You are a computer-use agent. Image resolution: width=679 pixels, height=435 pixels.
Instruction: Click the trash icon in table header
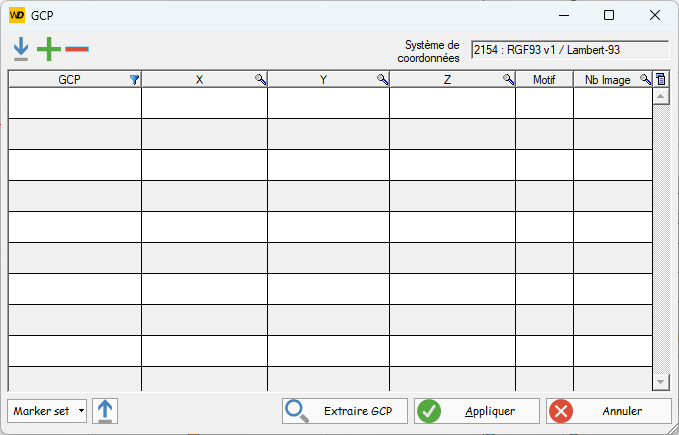click(660, 79)
